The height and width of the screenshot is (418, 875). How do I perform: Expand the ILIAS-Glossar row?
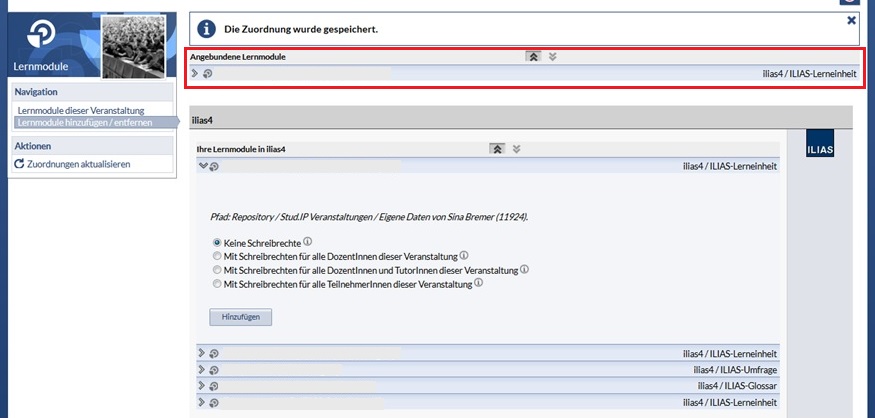[x=202, y=385]
